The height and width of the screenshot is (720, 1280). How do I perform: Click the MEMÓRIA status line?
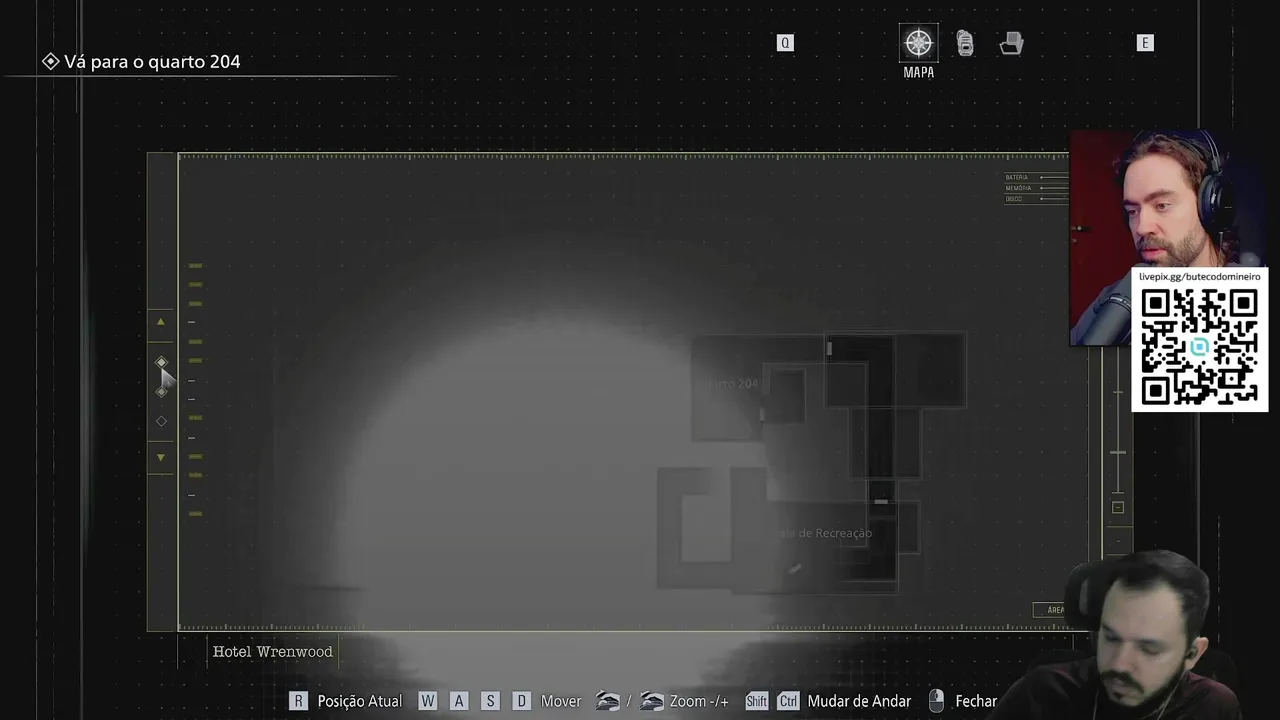click(1036, 188)
